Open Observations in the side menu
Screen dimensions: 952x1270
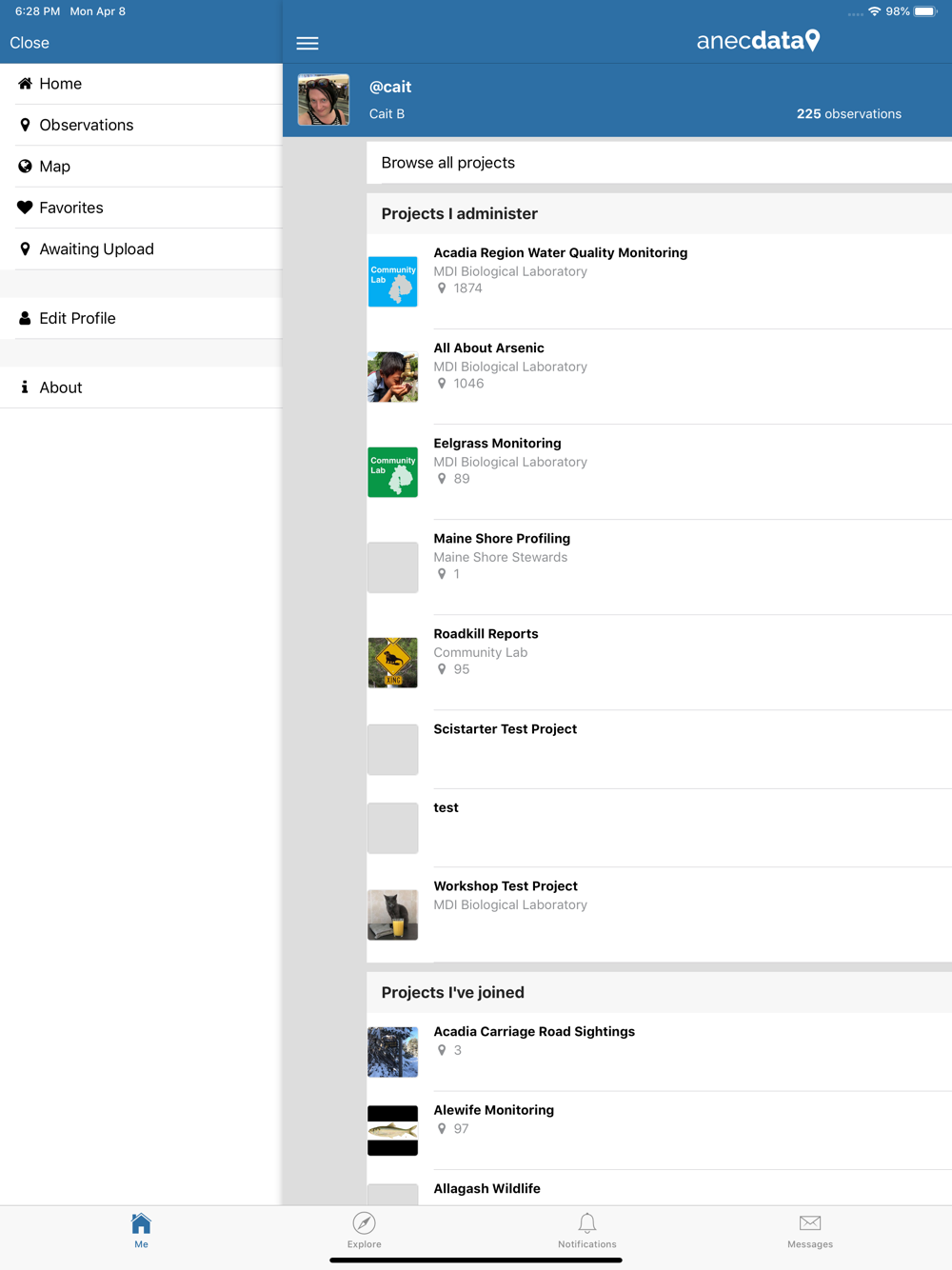141,125
